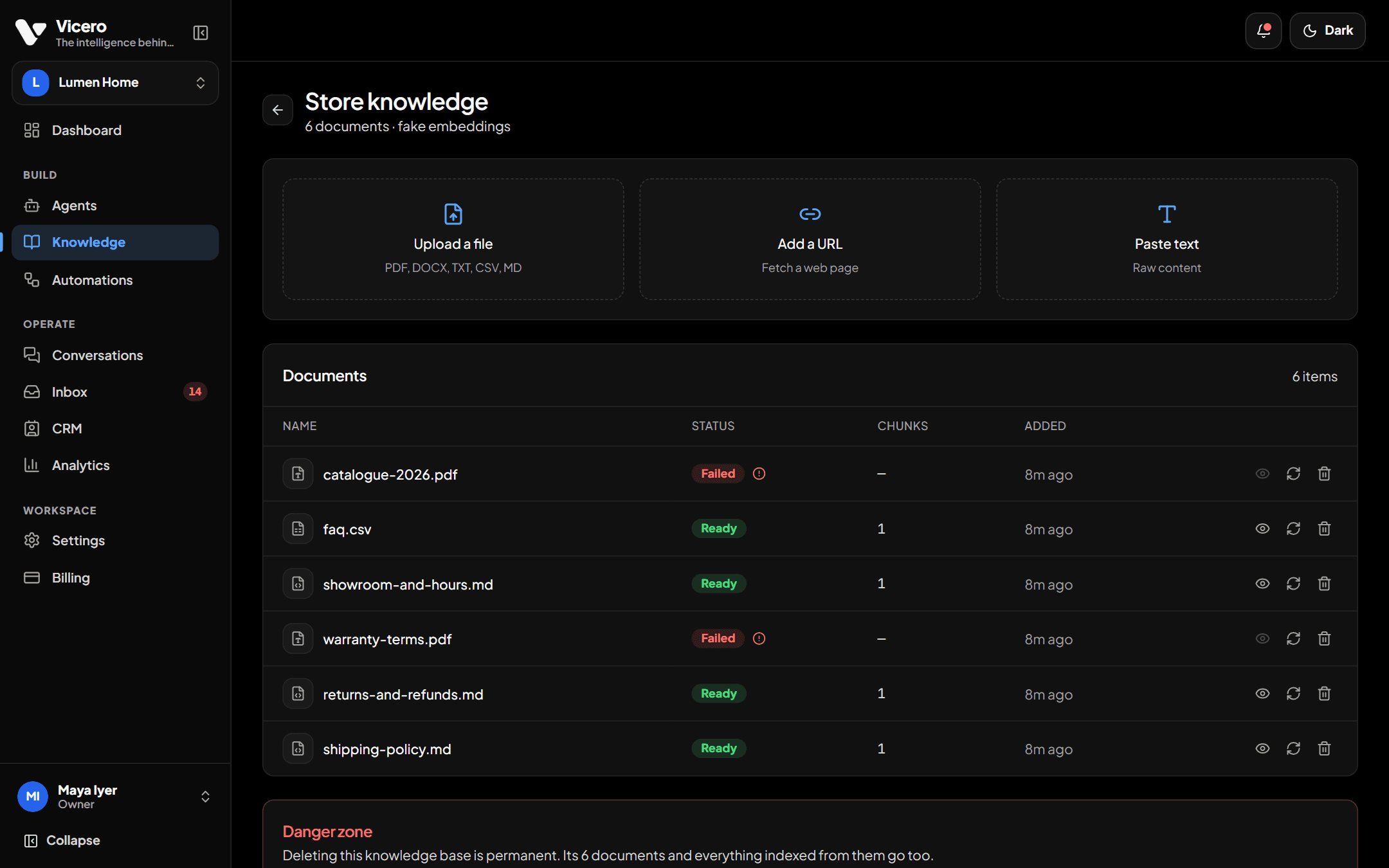Toggle the Dark theme button

point(1327,31)
